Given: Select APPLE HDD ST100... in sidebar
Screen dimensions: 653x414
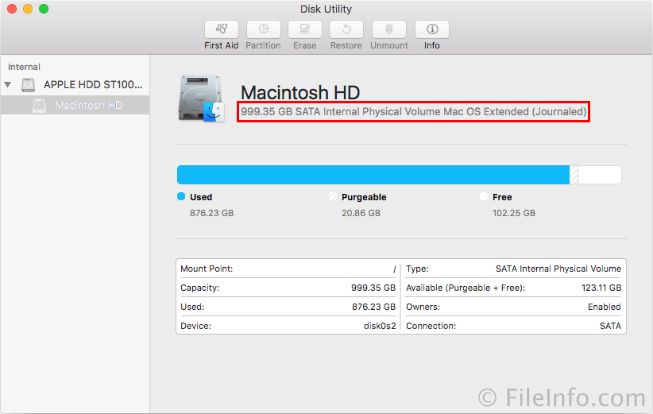Looking at the screenshot, I should (93, 85).
